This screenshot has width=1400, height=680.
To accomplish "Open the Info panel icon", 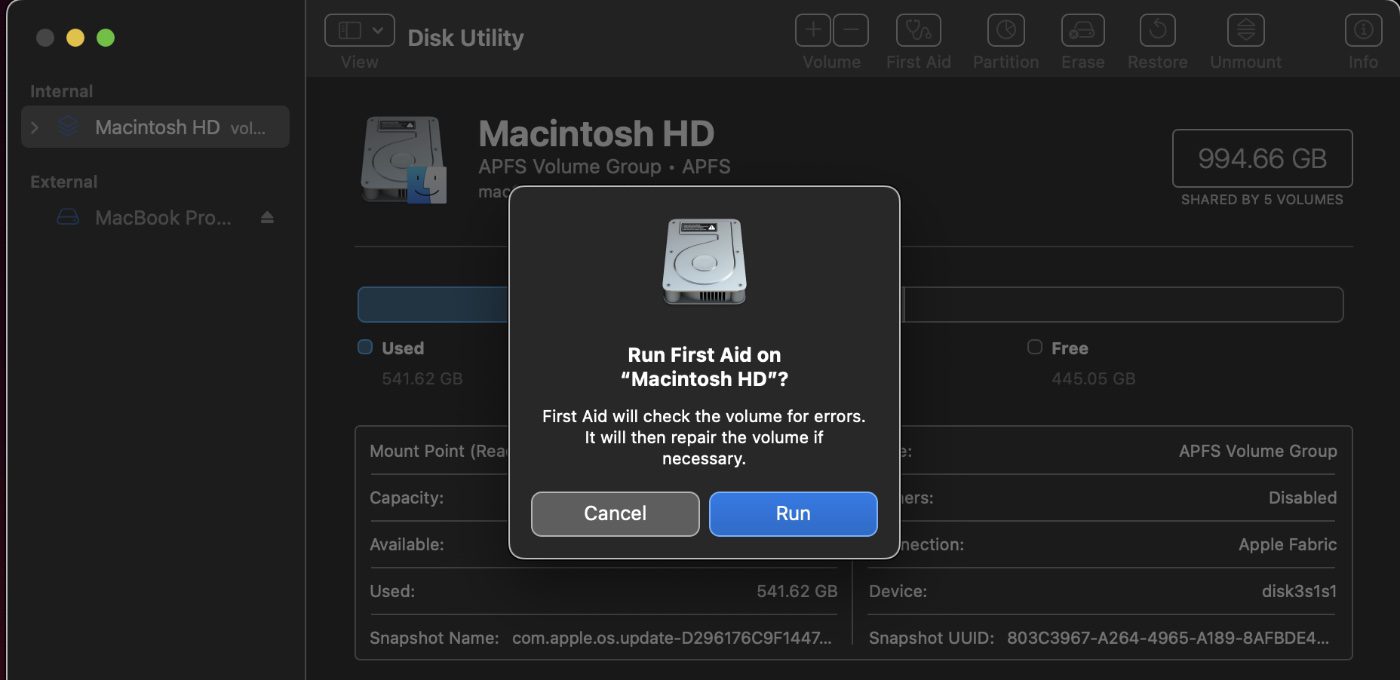I will tap(1362, 31).
